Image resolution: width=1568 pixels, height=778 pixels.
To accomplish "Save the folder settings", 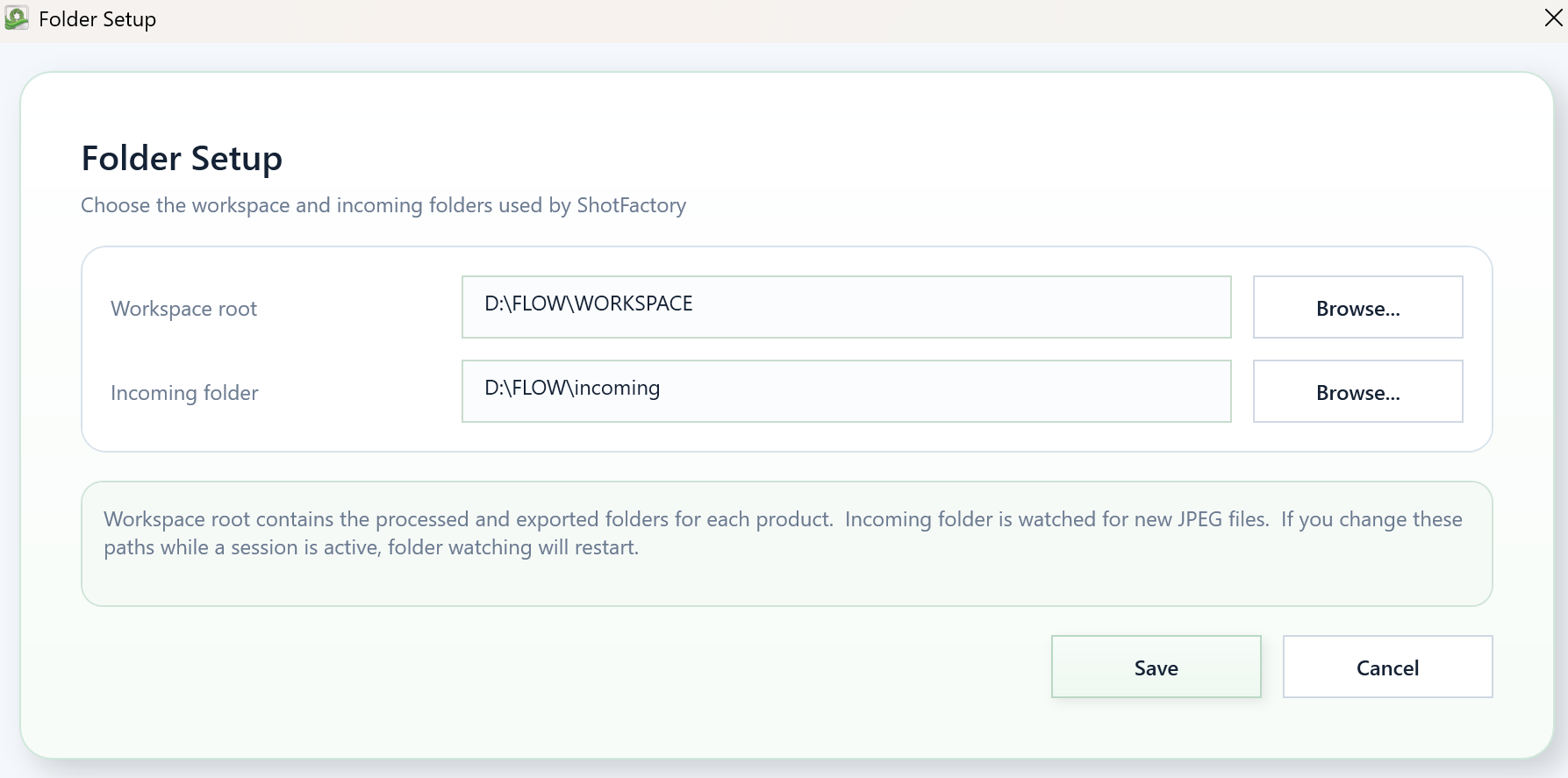I will click(x=1156, y=667).
